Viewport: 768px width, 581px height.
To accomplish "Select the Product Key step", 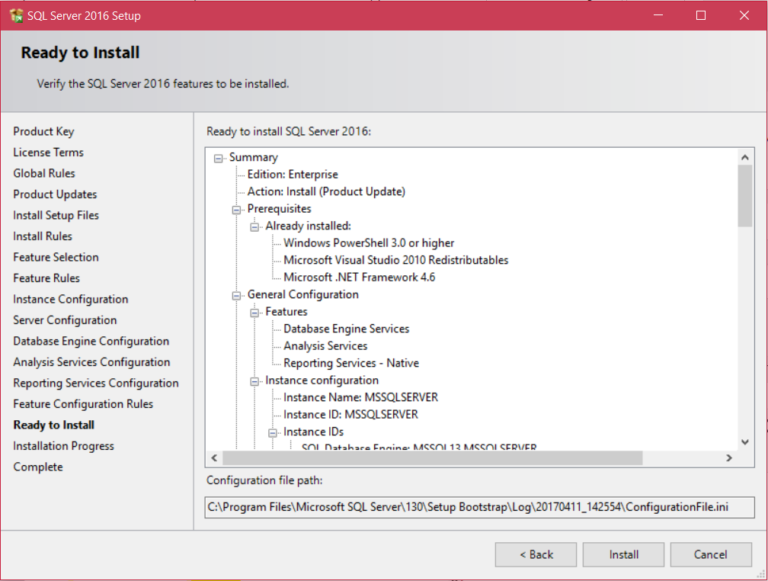I will (x=44, y=131).
